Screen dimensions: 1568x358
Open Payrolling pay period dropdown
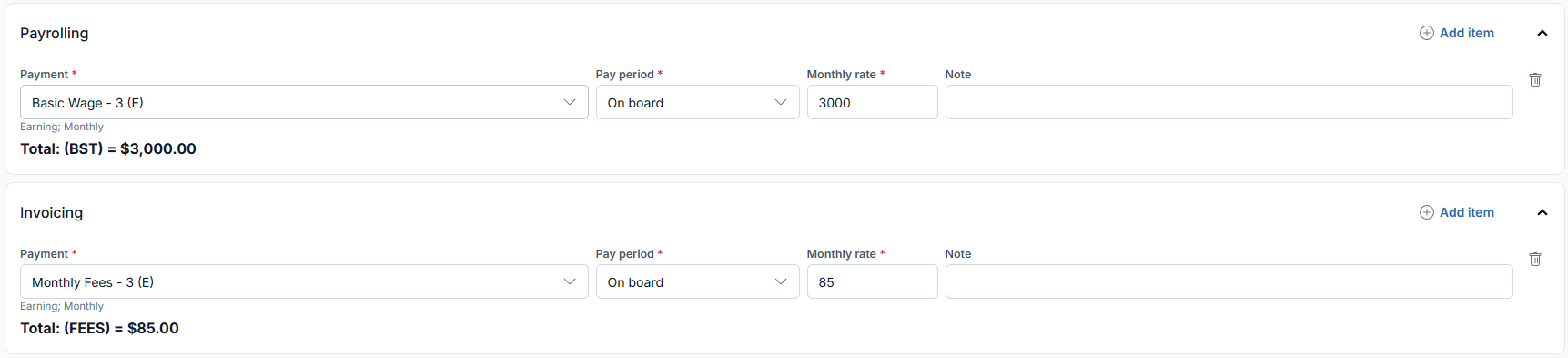[697, 102]
